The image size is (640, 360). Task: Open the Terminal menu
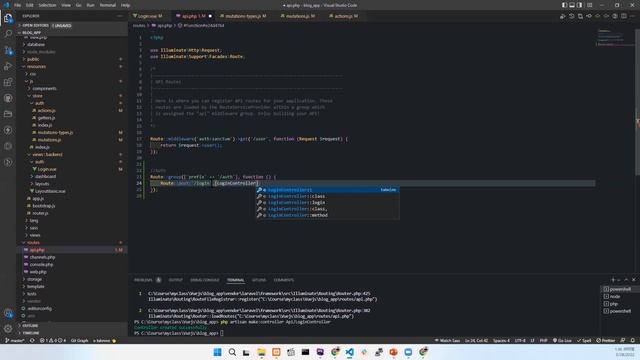click(108, 5)
